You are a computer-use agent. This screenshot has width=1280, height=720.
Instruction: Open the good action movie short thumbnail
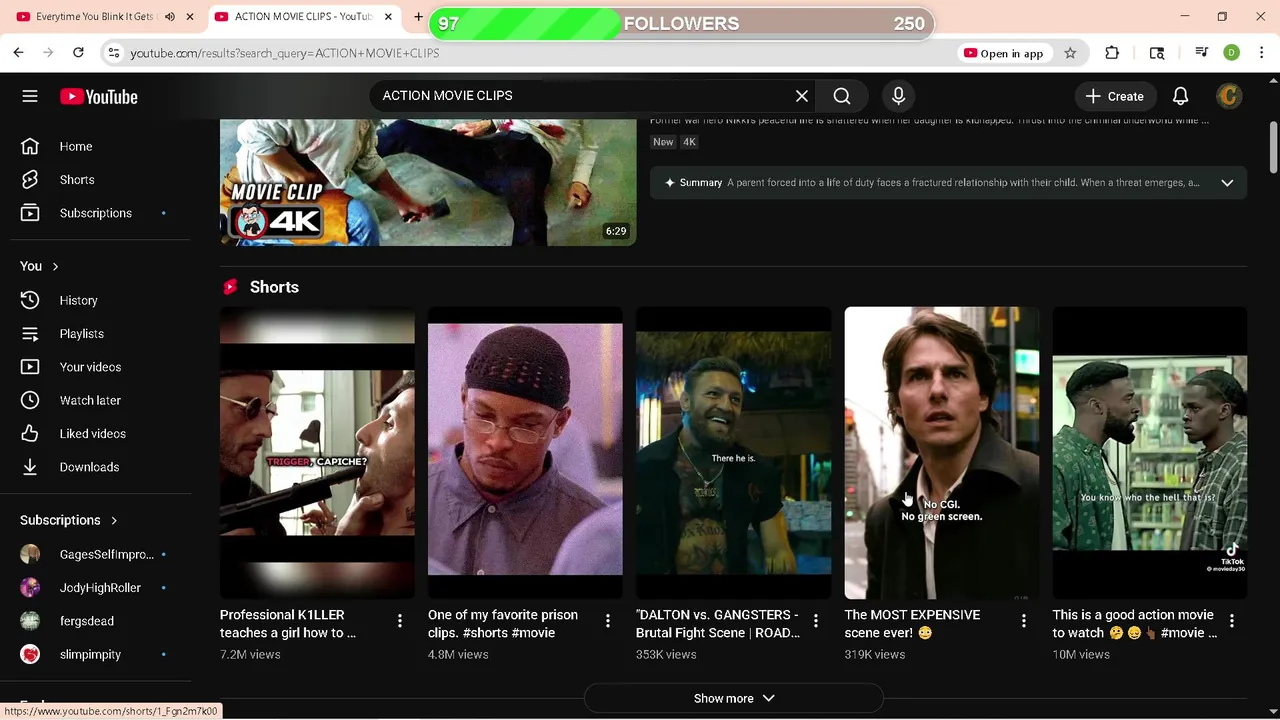coord(1150,453)
